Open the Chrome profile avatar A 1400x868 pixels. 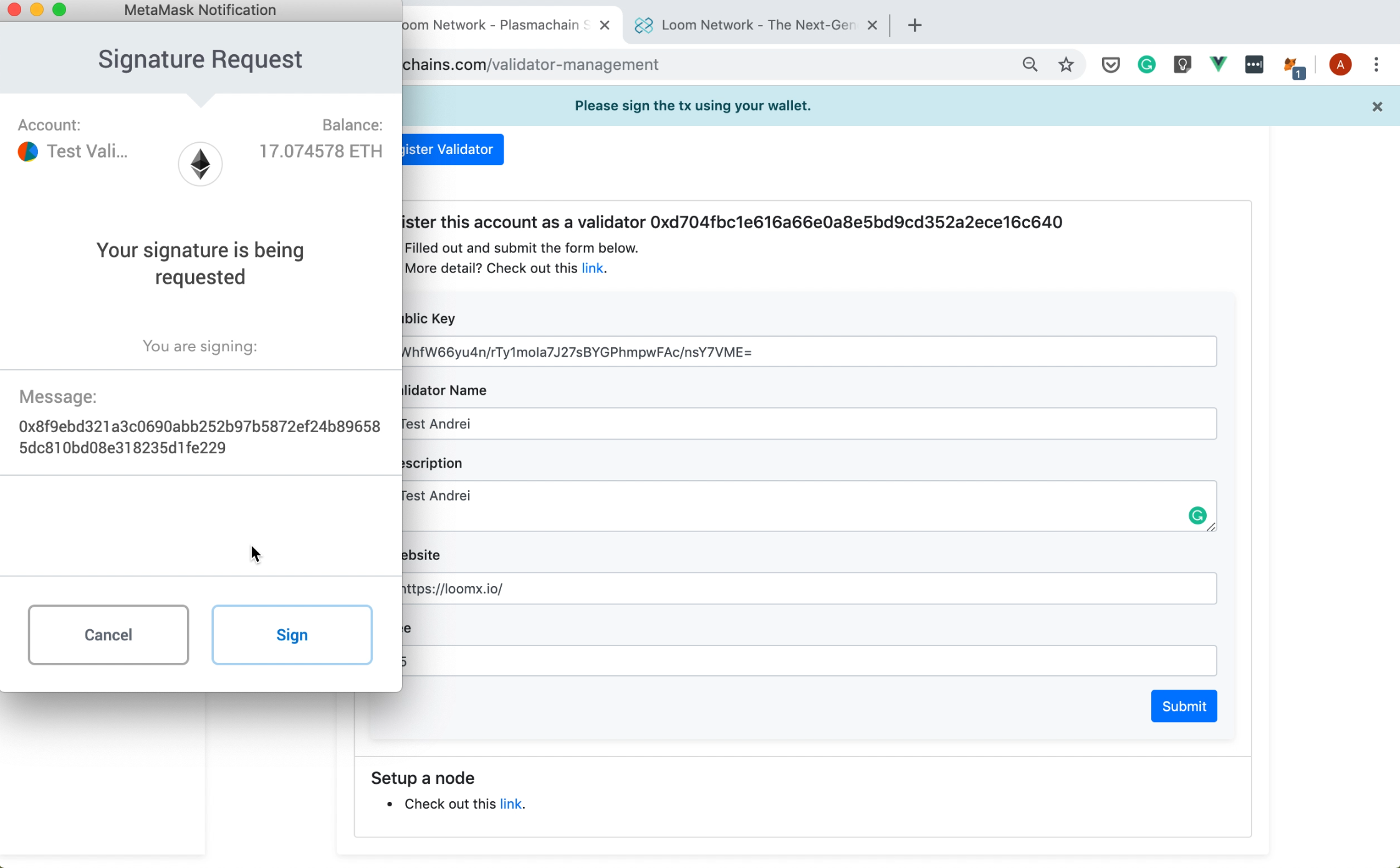[1340, 64]
